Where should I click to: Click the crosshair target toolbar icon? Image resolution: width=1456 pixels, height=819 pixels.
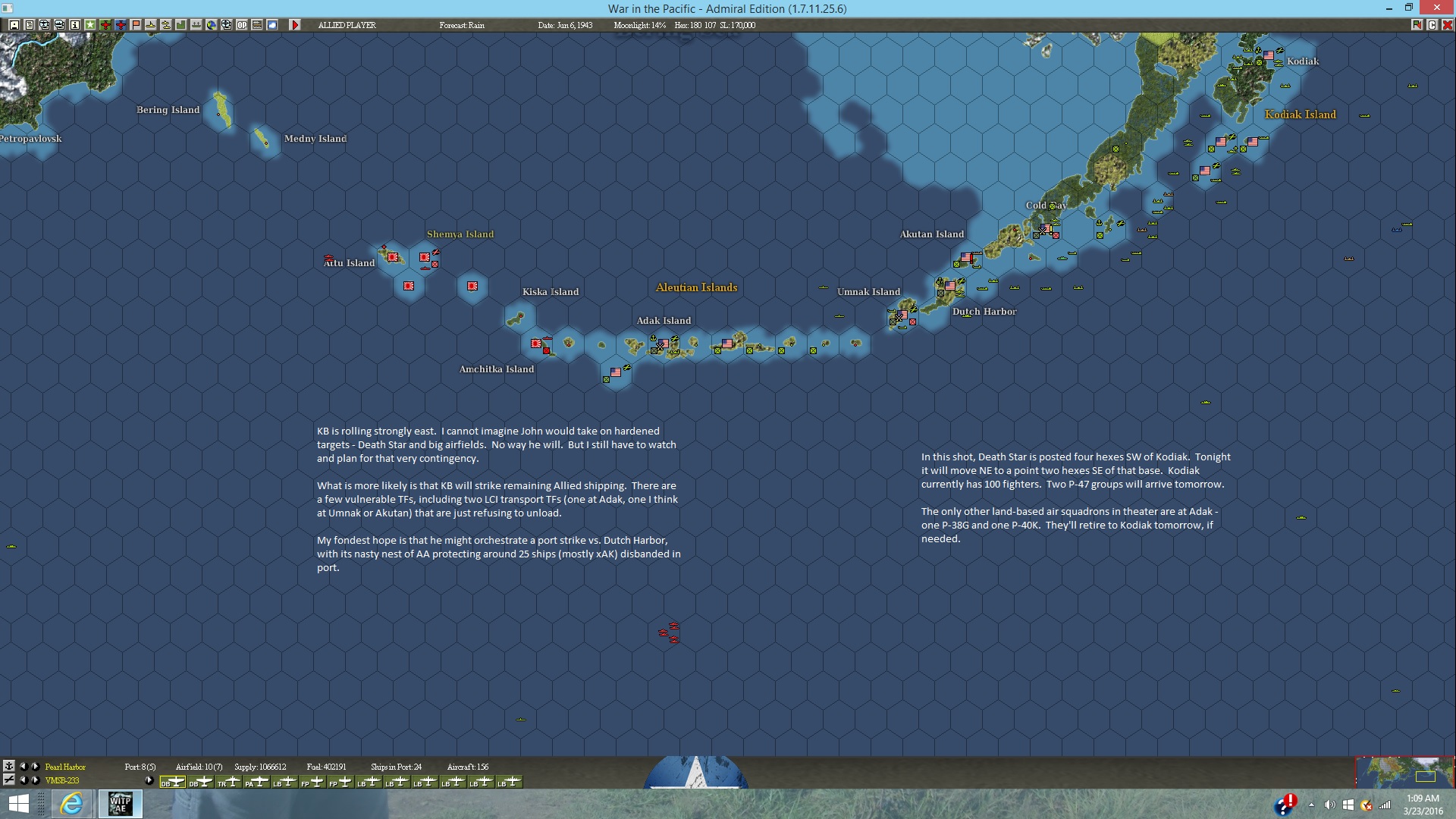click(x=227, y=25)
